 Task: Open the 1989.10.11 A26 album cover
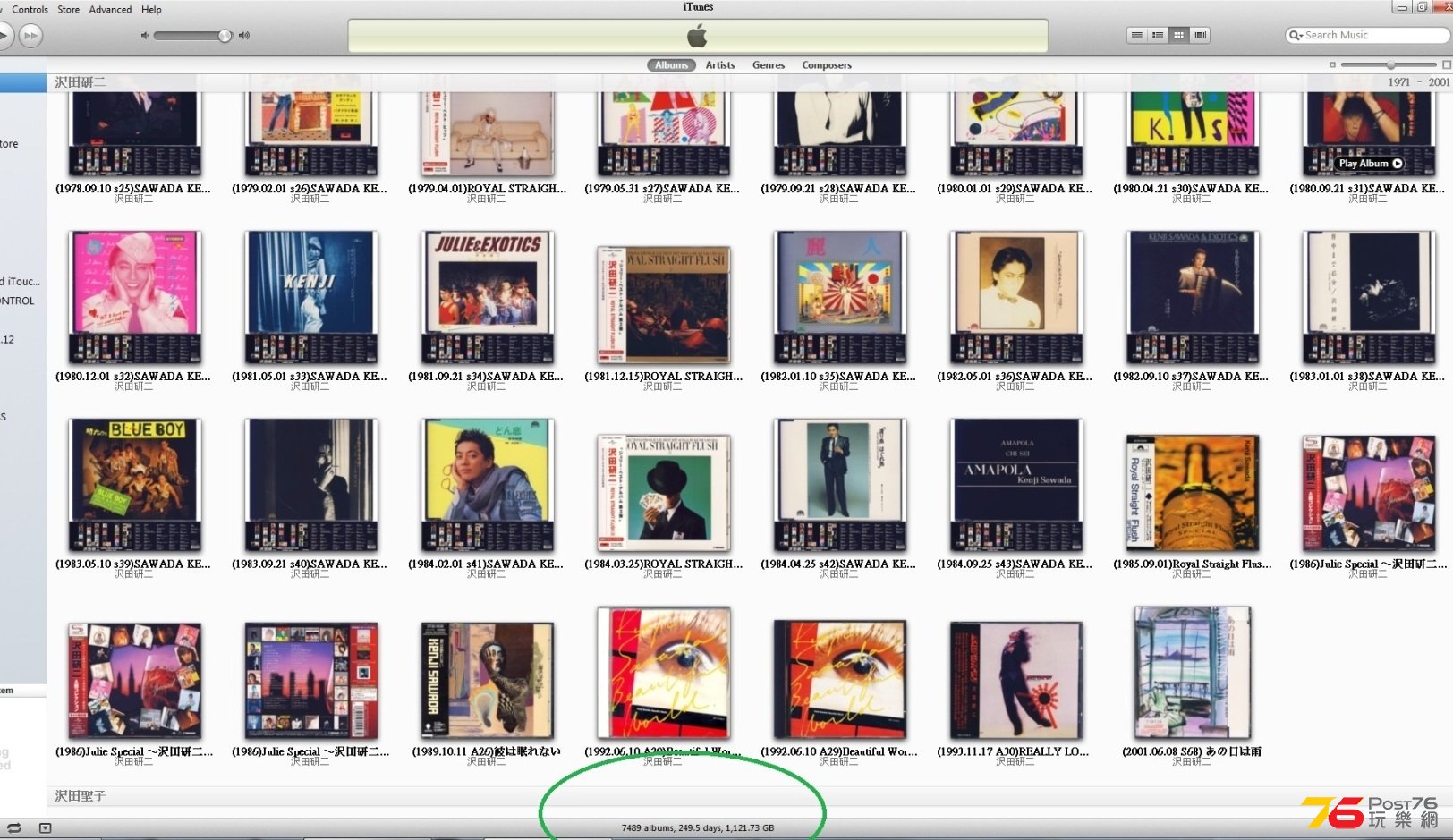(488, 681)
